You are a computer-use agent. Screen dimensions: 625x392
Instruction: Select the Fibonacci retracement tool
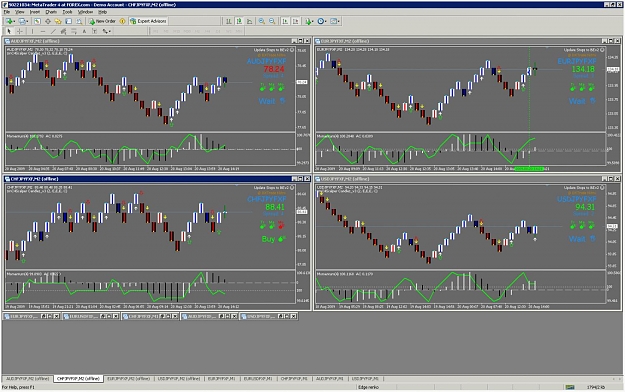(x=74, y=31)
